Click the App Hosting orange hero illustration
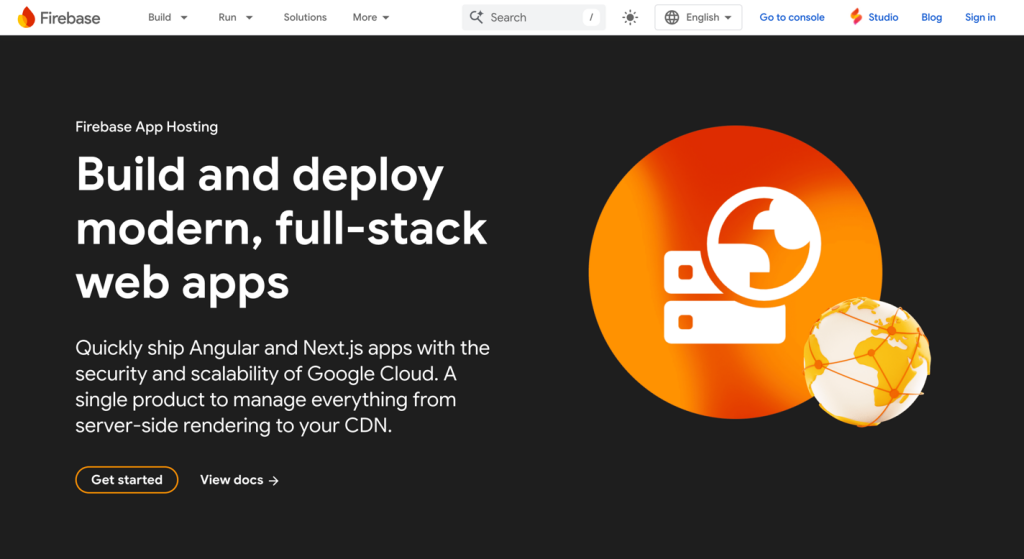Screen dimensions: 1024x559 (735, 272)
